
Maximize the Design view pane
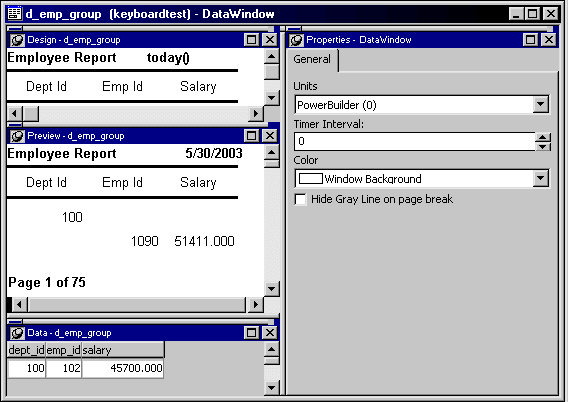[x=251, y=40]
